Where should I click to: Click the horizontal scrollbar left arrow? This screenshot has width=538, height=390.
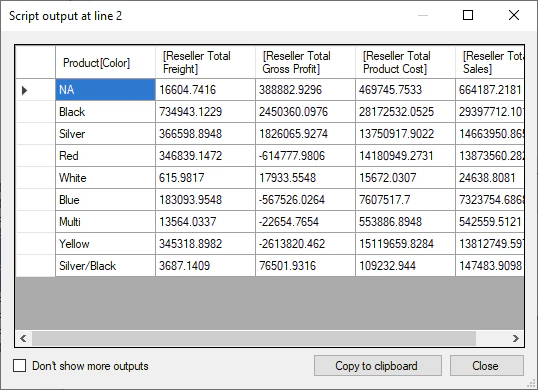point(23,339)
